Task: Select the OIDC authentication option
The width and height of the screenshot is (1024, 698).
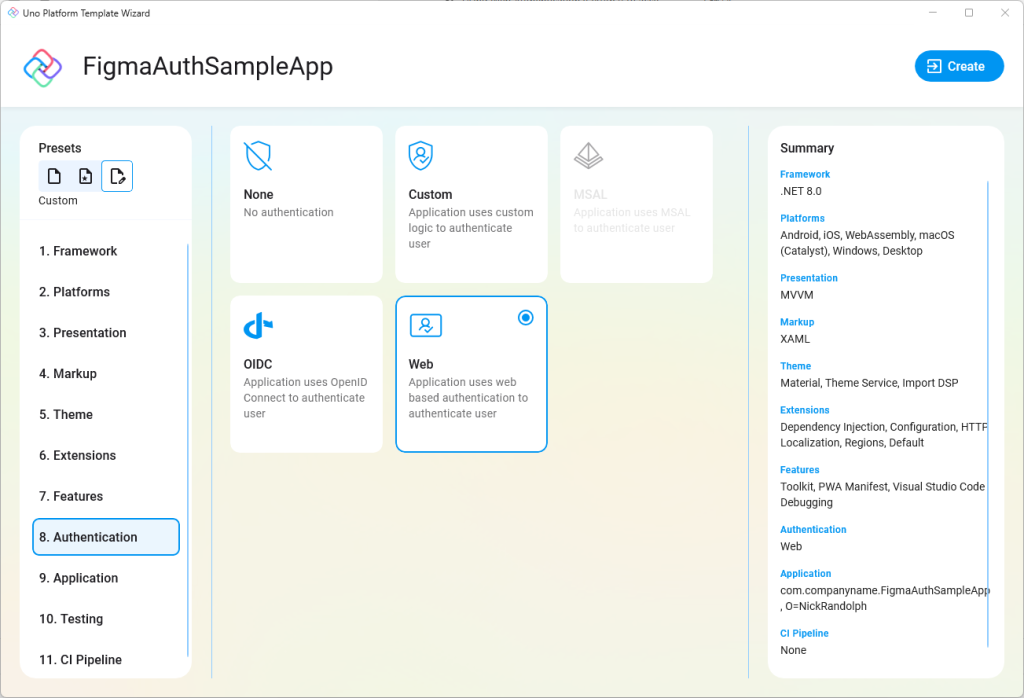Action: pos(306,373)
